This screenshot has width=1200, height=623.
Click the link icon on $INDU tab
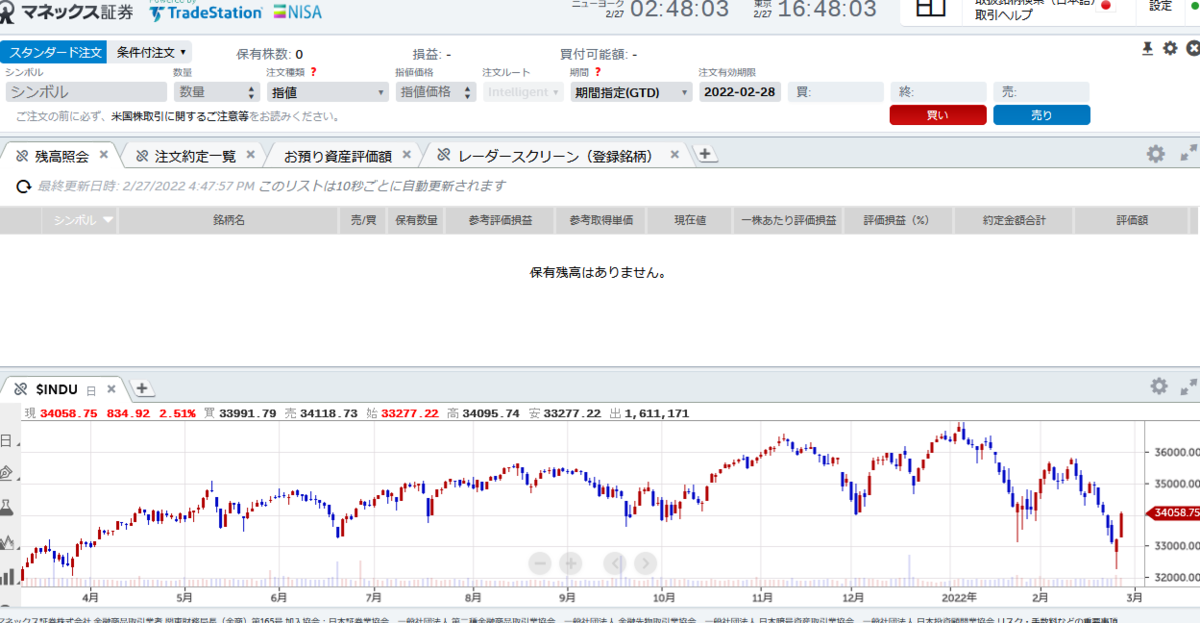point(20,389)
